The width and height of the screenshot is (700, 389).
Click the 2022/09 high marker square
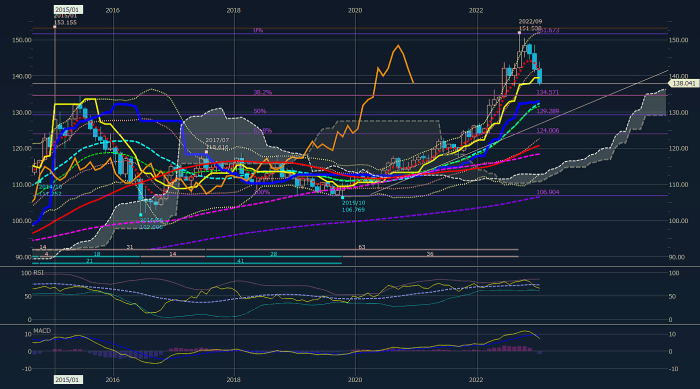pos(519,33)
